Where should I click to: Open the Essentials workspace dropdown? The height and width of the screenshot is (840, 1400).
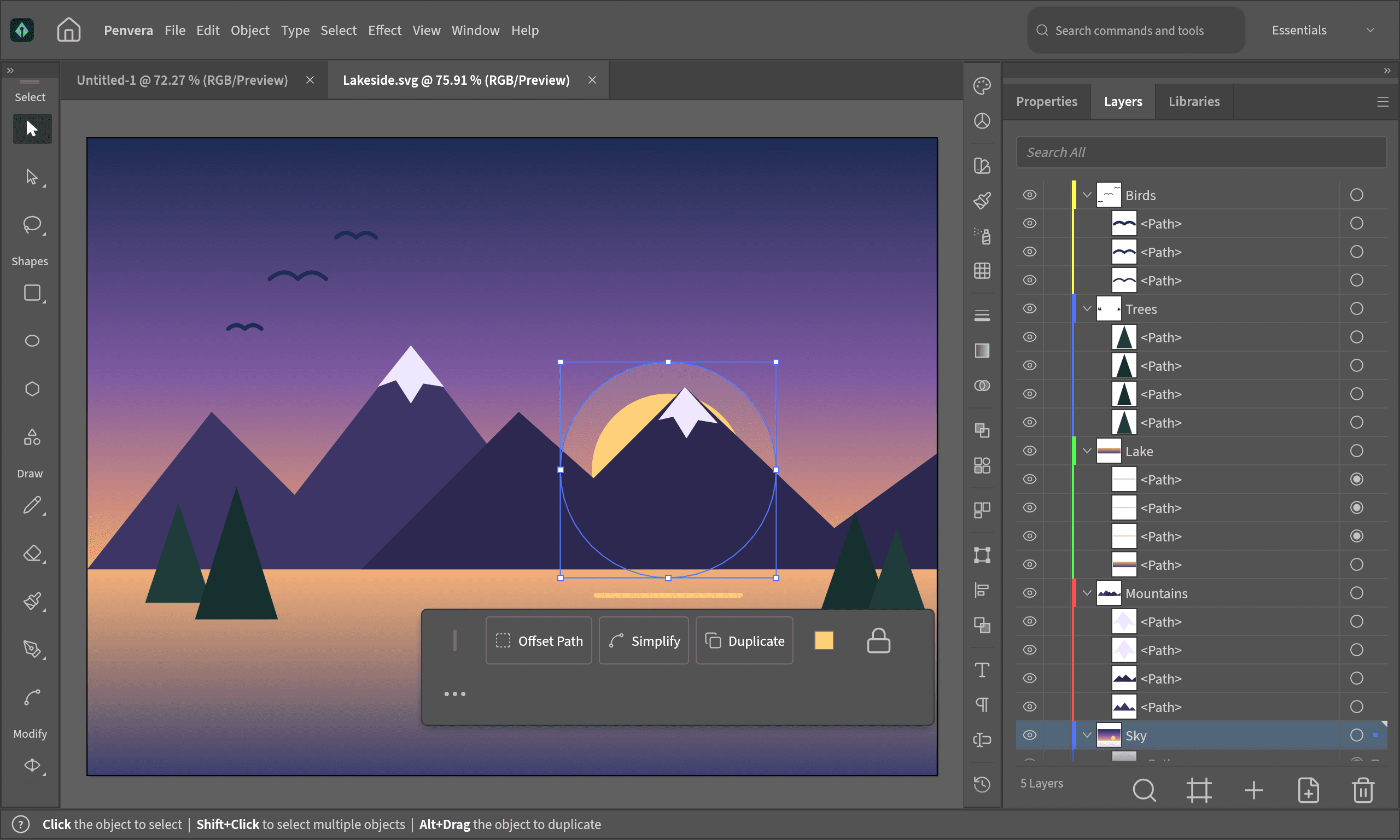[x=1323, y=30]
